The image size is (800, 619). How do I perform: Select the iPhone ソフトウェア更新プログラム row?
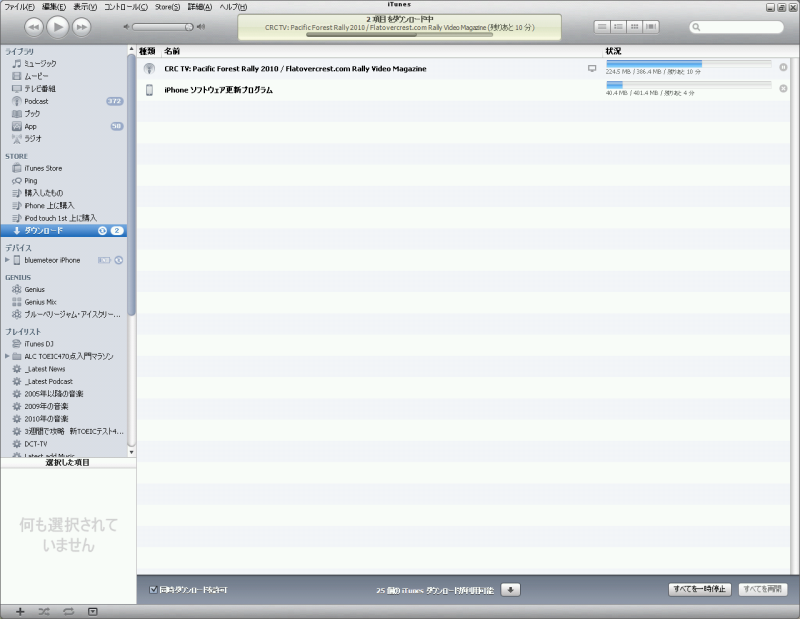point(463,90)
